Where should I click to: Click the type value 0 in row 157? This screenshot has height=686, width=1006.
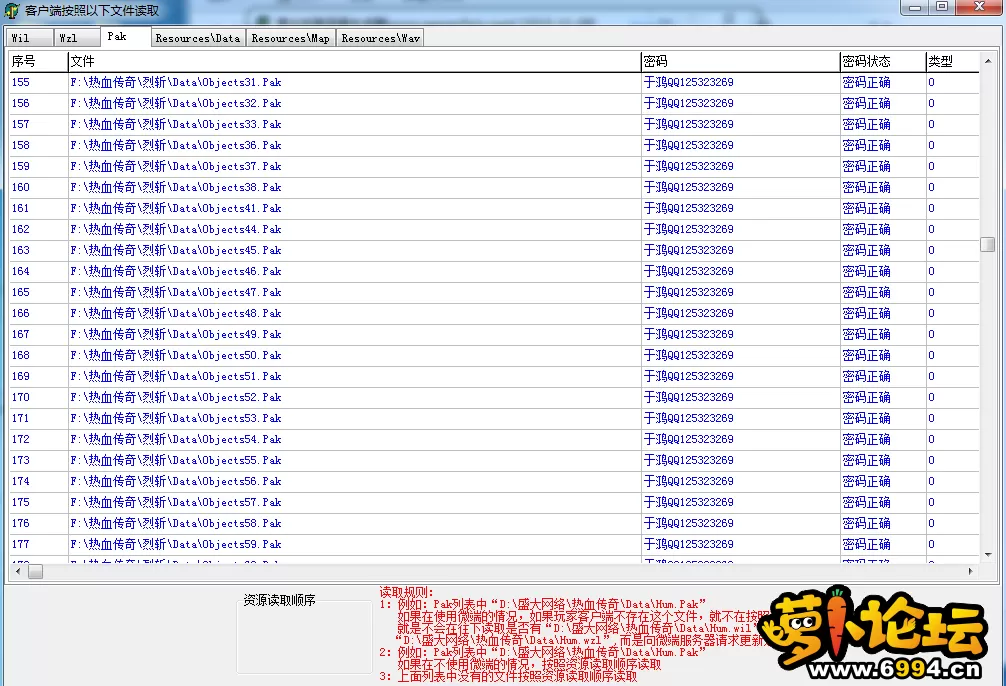pos(932,124)
